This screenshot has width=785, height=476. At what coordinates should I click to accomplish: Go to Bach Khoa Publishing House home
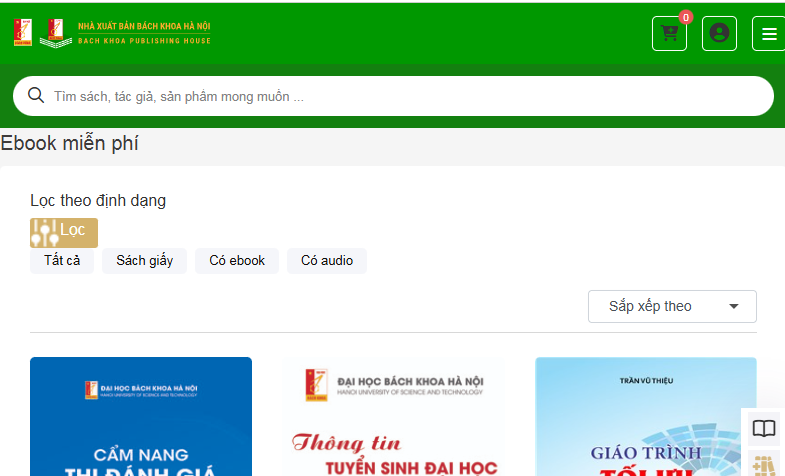[144, 33]
